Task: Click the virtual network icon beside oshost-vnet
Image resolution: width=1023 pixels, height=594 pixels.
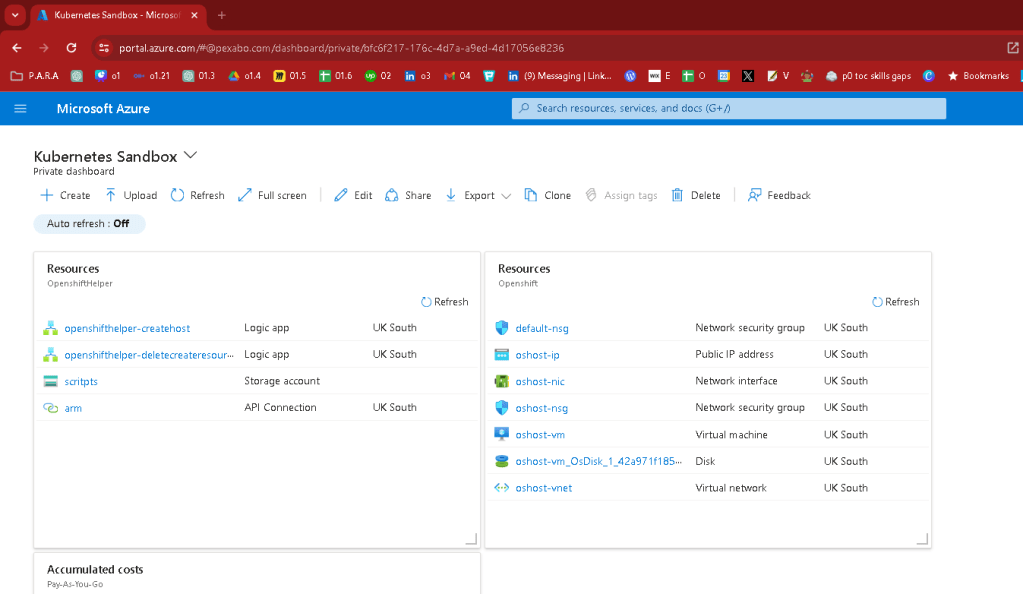Action: pyautogui.click(x=502, y=488)
